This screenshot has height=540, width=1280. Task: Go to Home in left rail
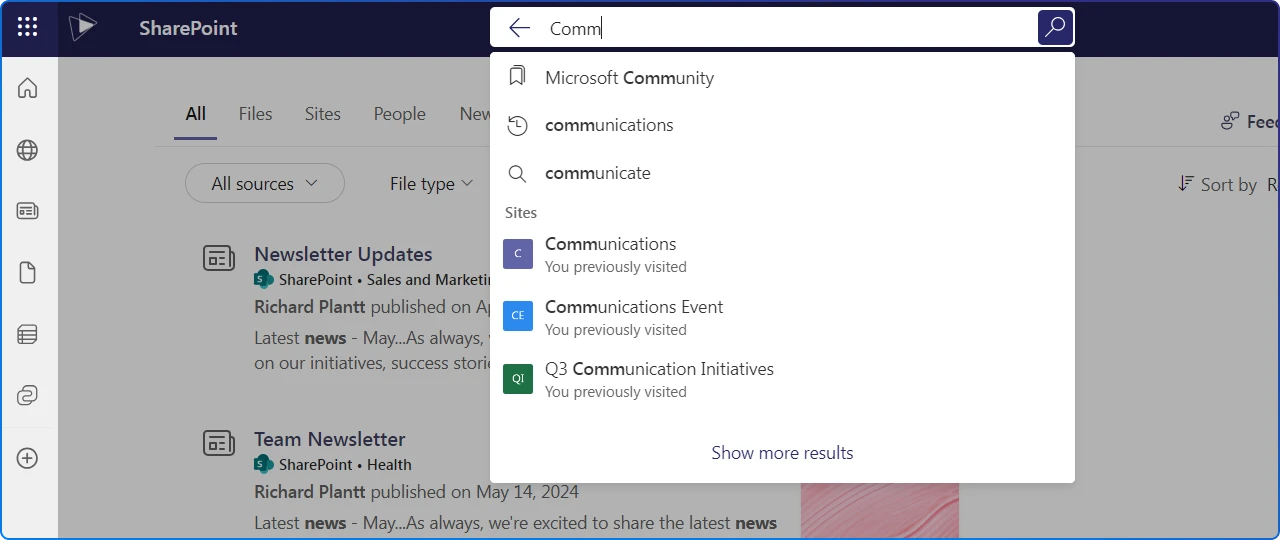click(28, 88)
